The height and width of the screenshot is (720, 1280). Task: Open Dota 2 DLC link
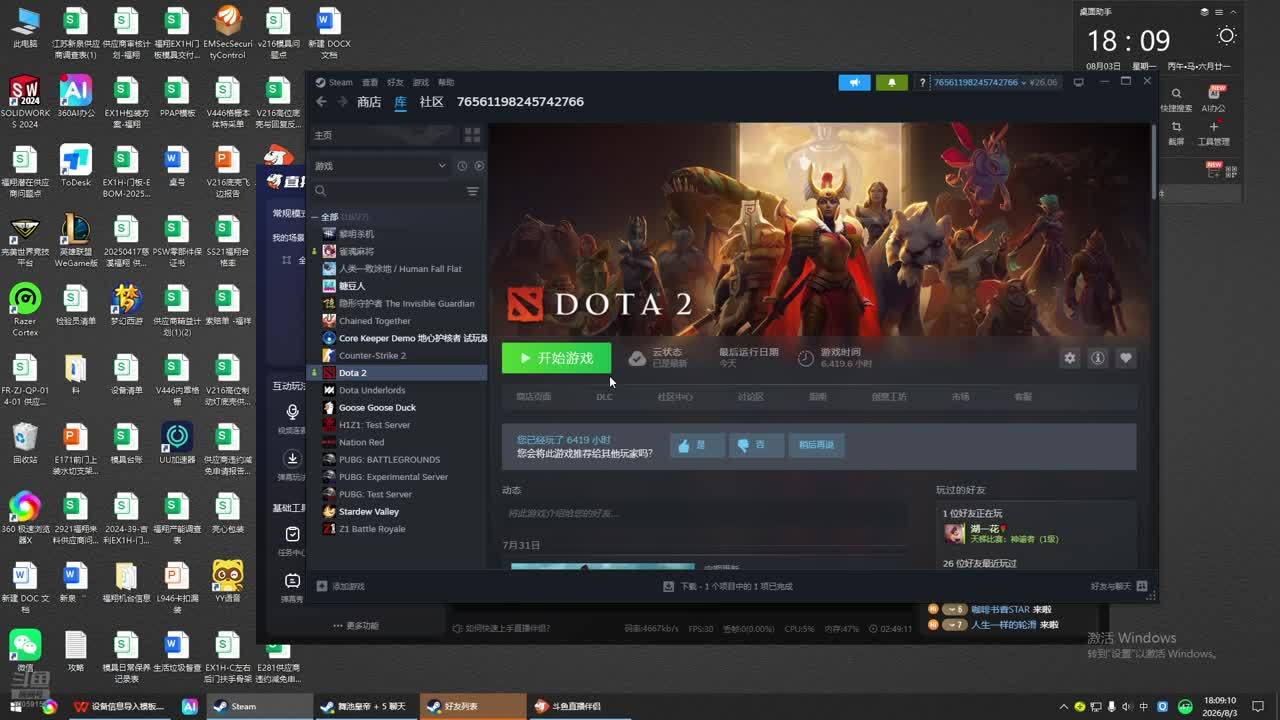point(604,397)
